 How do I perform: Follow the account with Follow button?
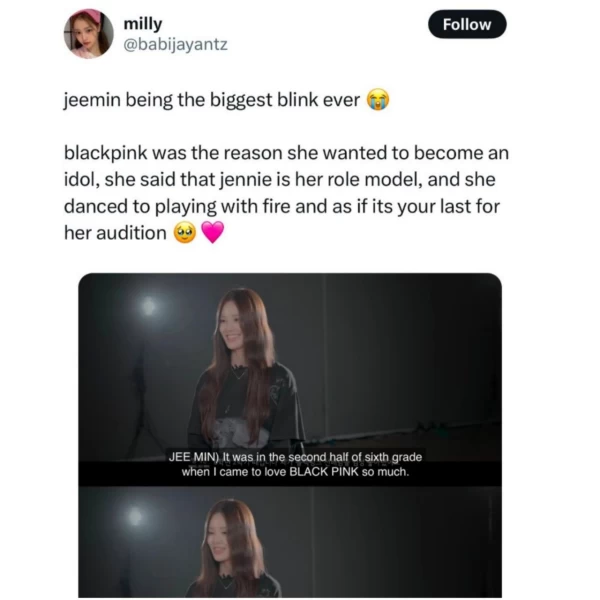467,24
